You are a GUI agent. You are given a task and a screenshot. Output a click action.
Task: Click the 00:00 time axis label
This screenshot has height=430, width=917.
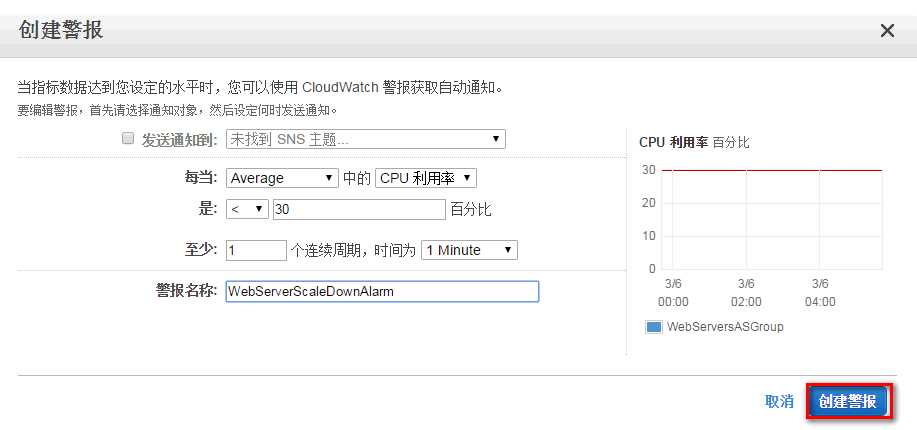[673, 302]
